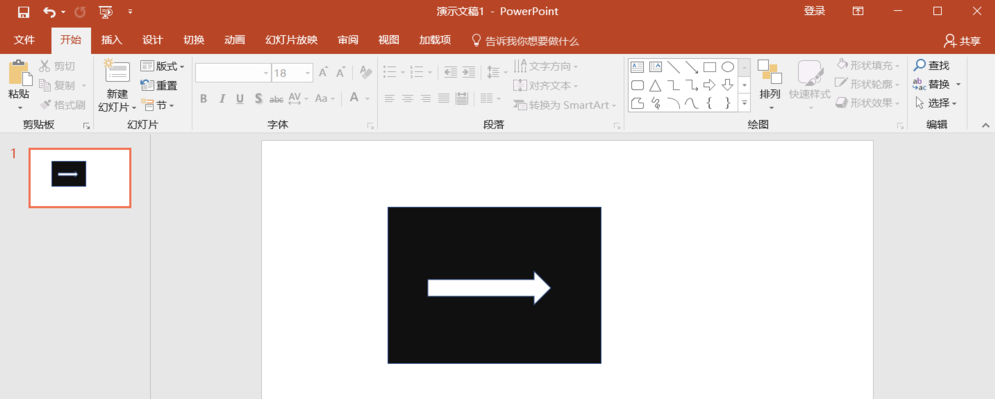The height and width of the screenshot is (399, 995).
Task: Click the 共享 (Share) button
Action: (x=962, y=41)
